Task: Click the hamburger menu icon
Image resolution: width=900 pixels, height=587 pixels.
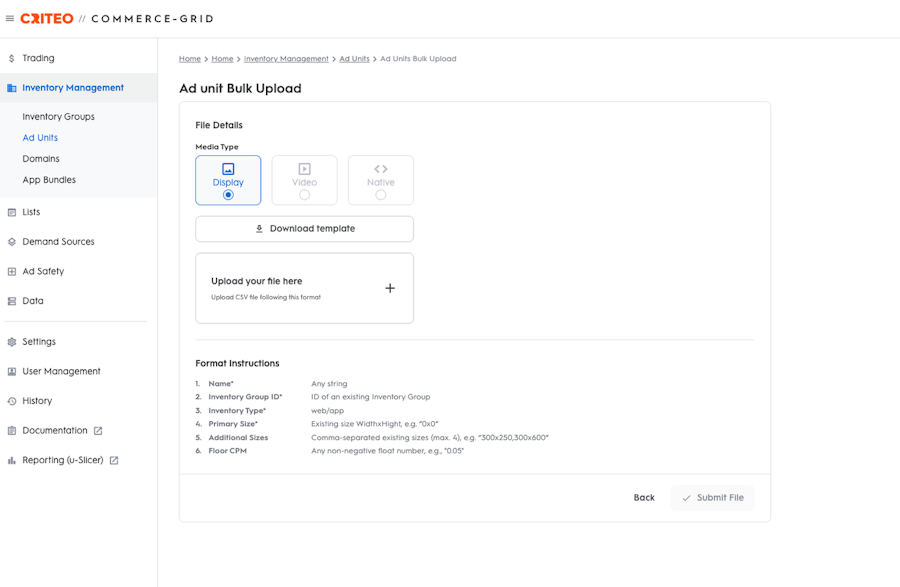Action: click(x=10, y=19)
